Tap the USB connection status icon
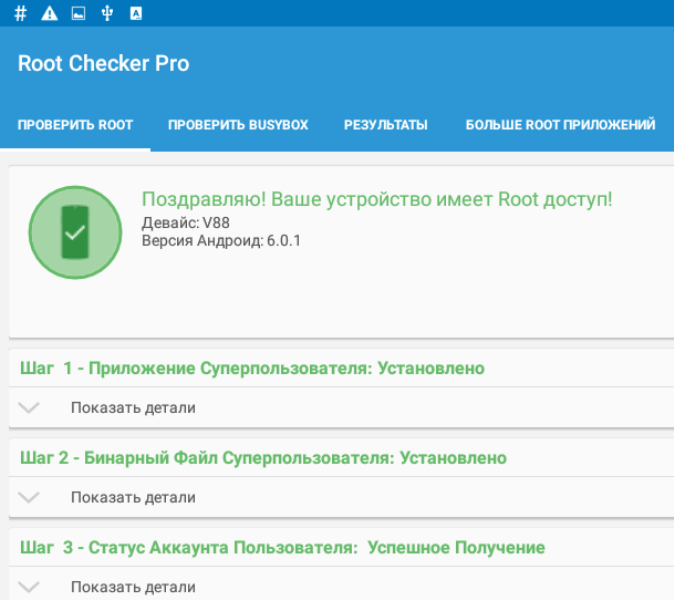This screenshot has height=600, width=674. click(x=107, y=14)
